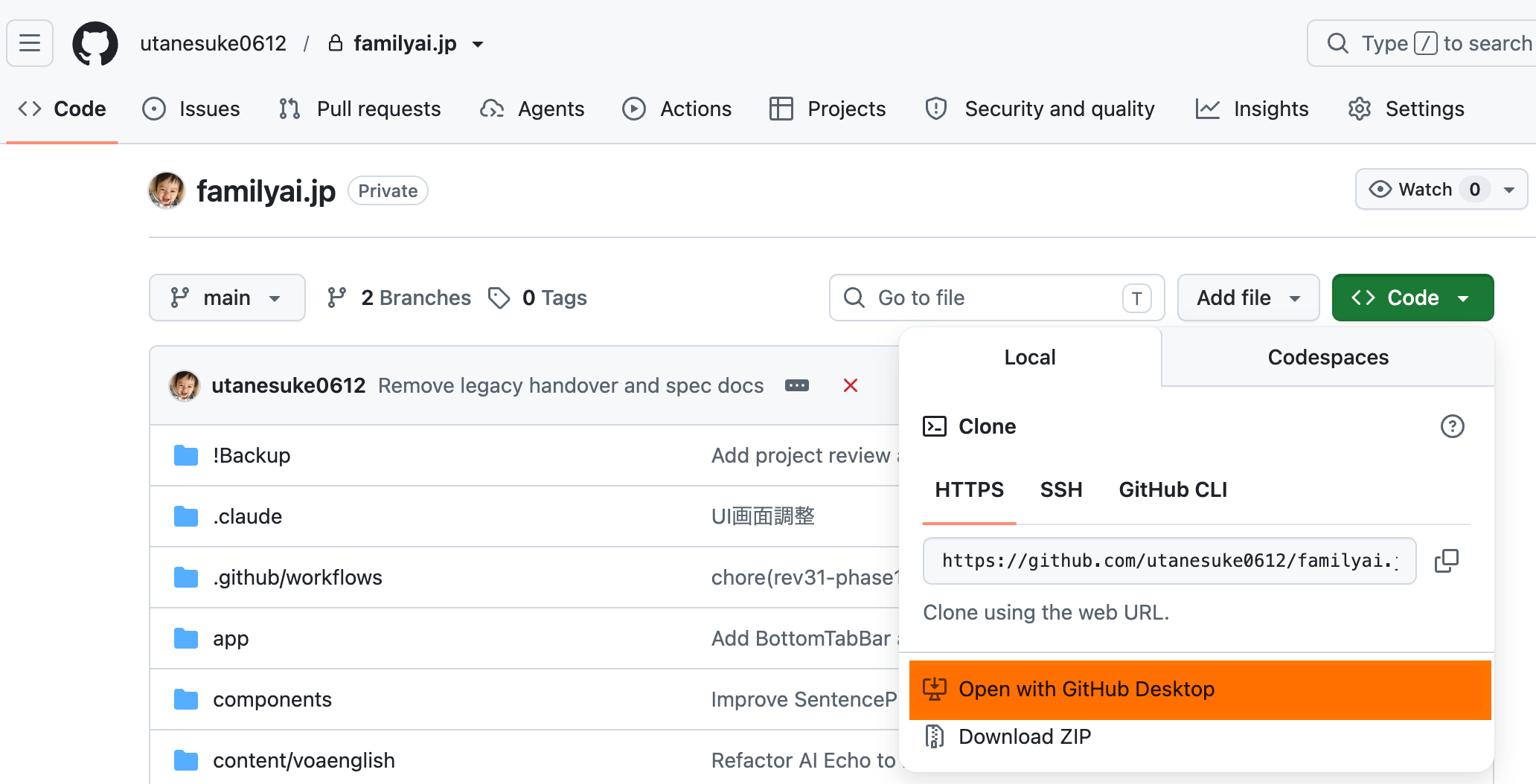Open repository Settings tab
The height and width of the screenshot is (784, 1536).
(x=1407, y=109)
